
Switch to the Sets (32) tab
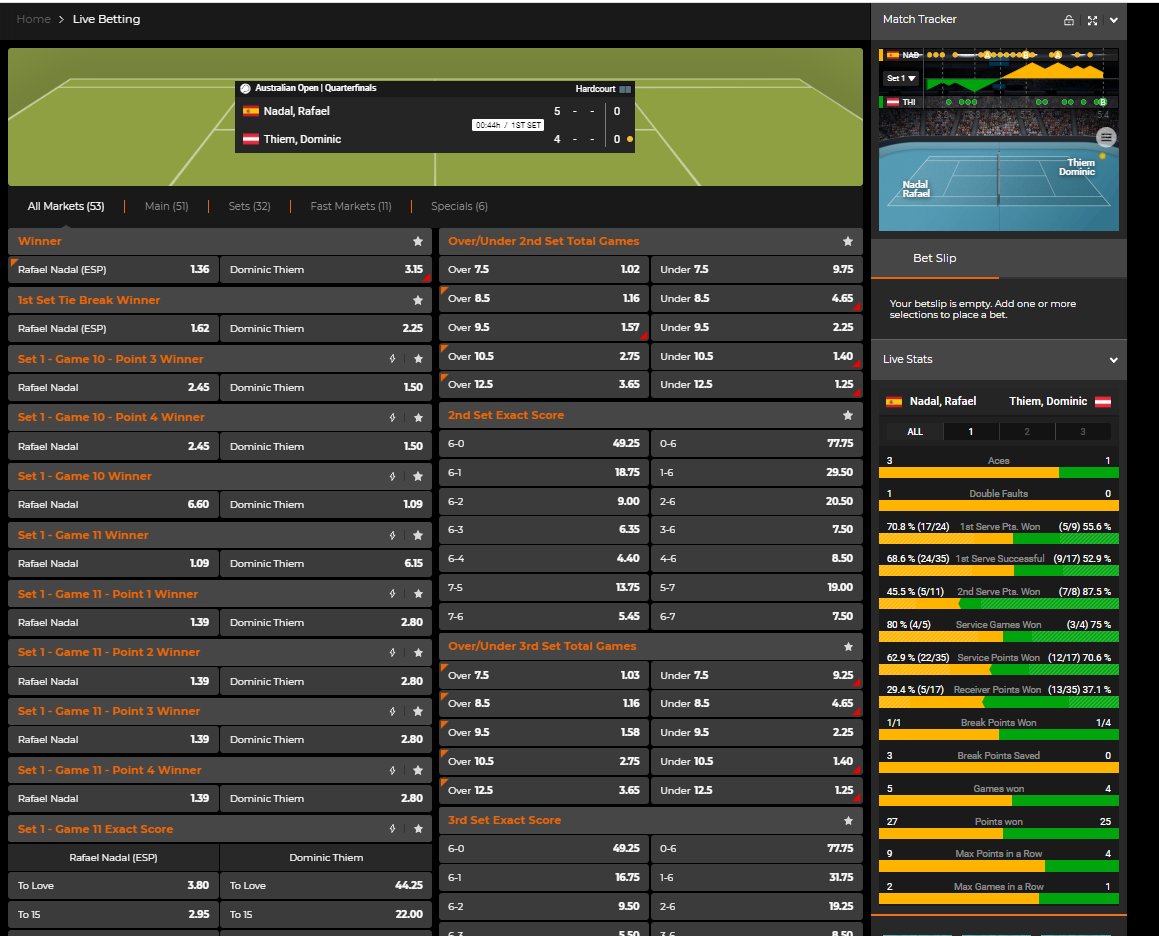click(x=249, y=206)
